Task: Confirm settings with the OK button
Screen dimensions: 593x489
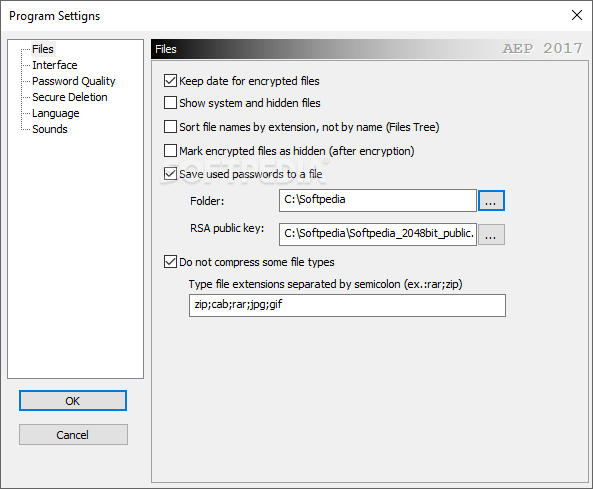Action: point(73,401)
